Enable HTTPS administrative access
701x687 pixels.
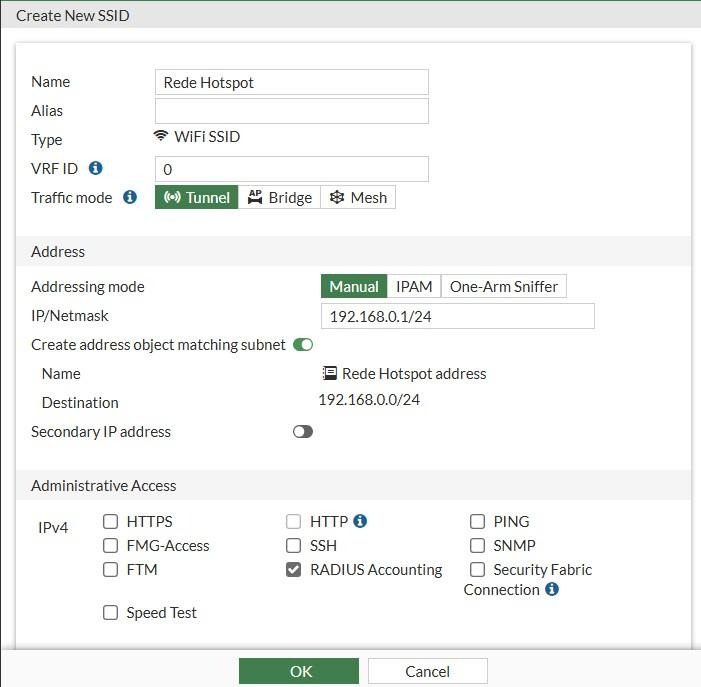pyautogui.click(x=111, y=522)
